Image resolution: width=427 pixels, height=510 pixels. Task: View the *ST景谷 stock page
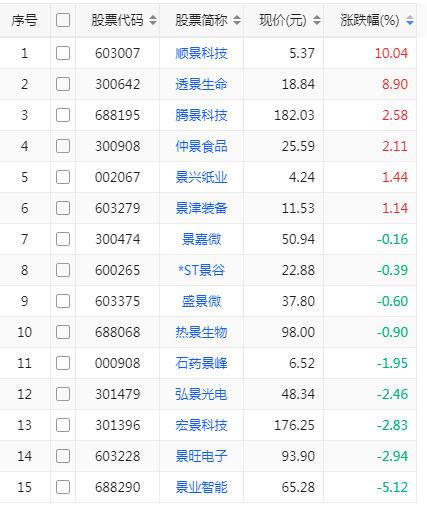[201, 270]
